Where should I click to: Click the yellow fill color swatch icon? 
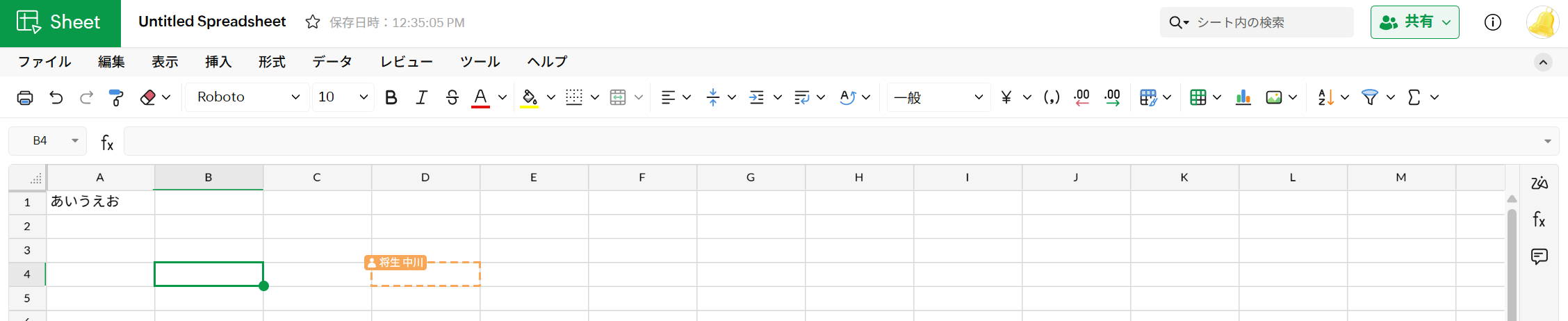pos(530,97)
